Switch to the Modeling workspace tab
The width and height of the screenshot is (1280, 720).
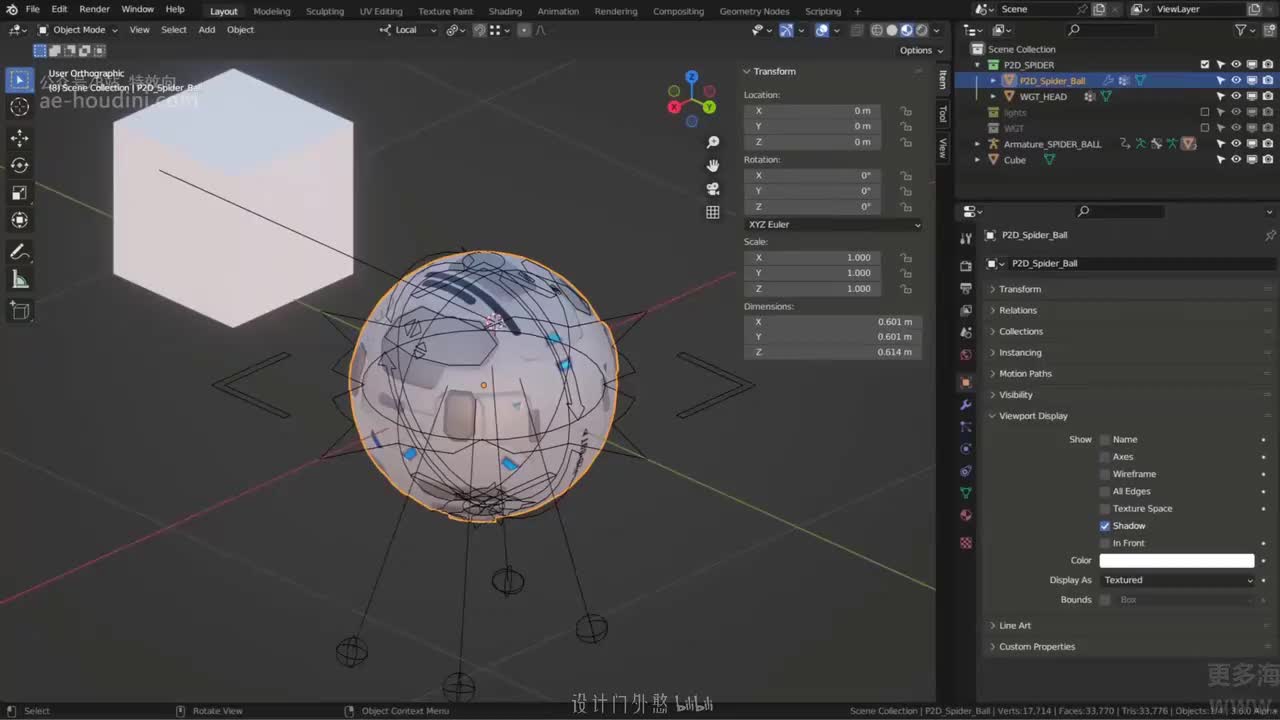coord(272,11)
